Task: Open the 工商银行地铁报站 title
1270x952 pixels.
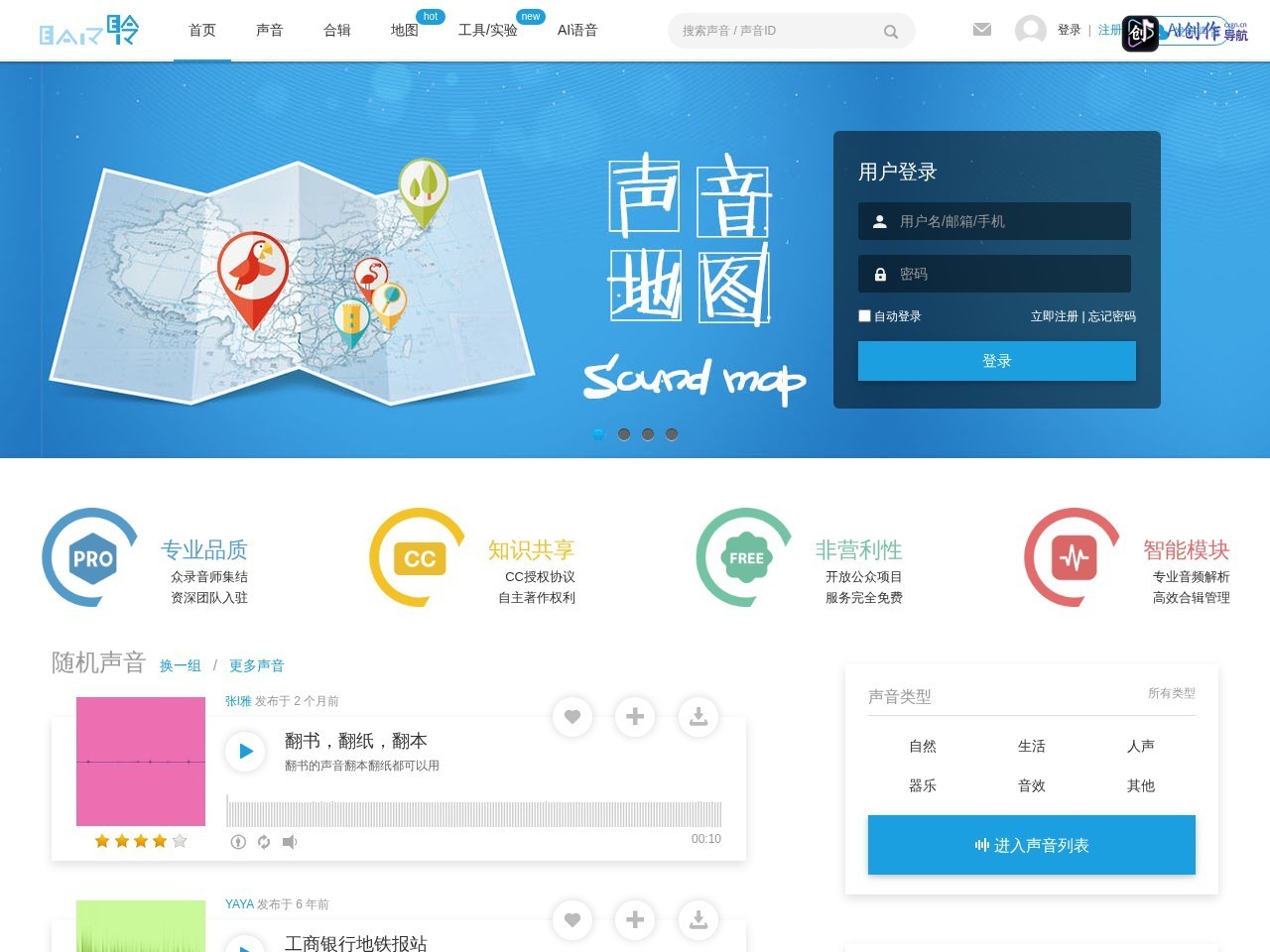Action: pyautogui.click(x=355, y=943)
